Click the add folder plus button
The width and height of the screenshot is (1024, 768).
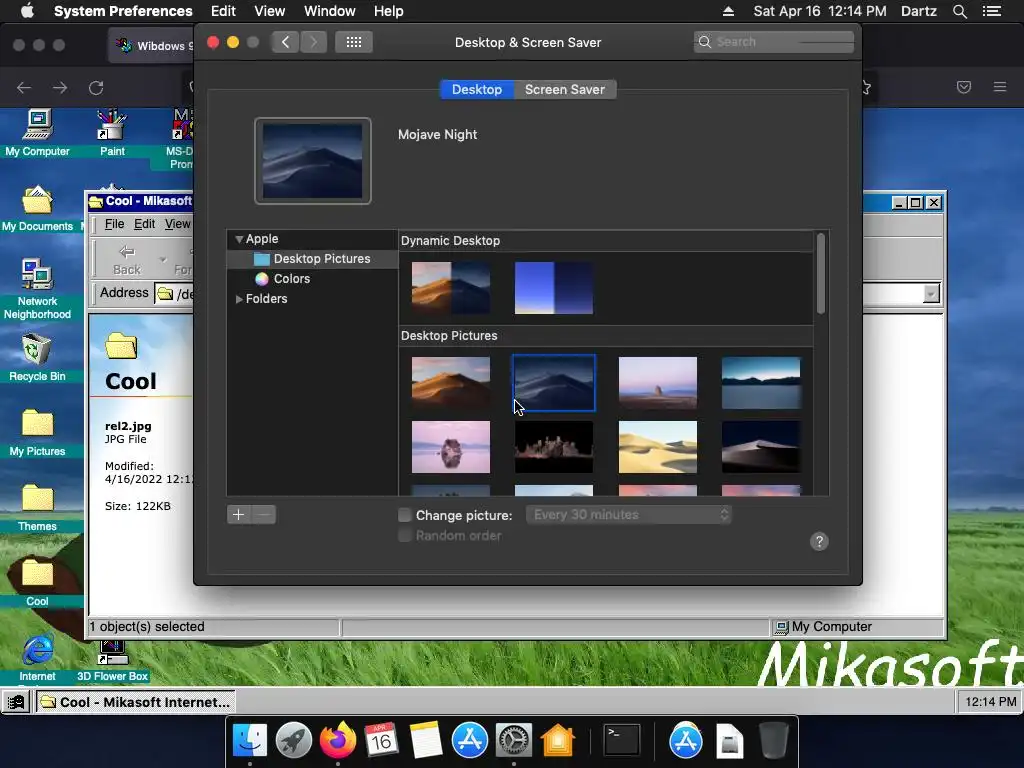(x=238, y=515)
